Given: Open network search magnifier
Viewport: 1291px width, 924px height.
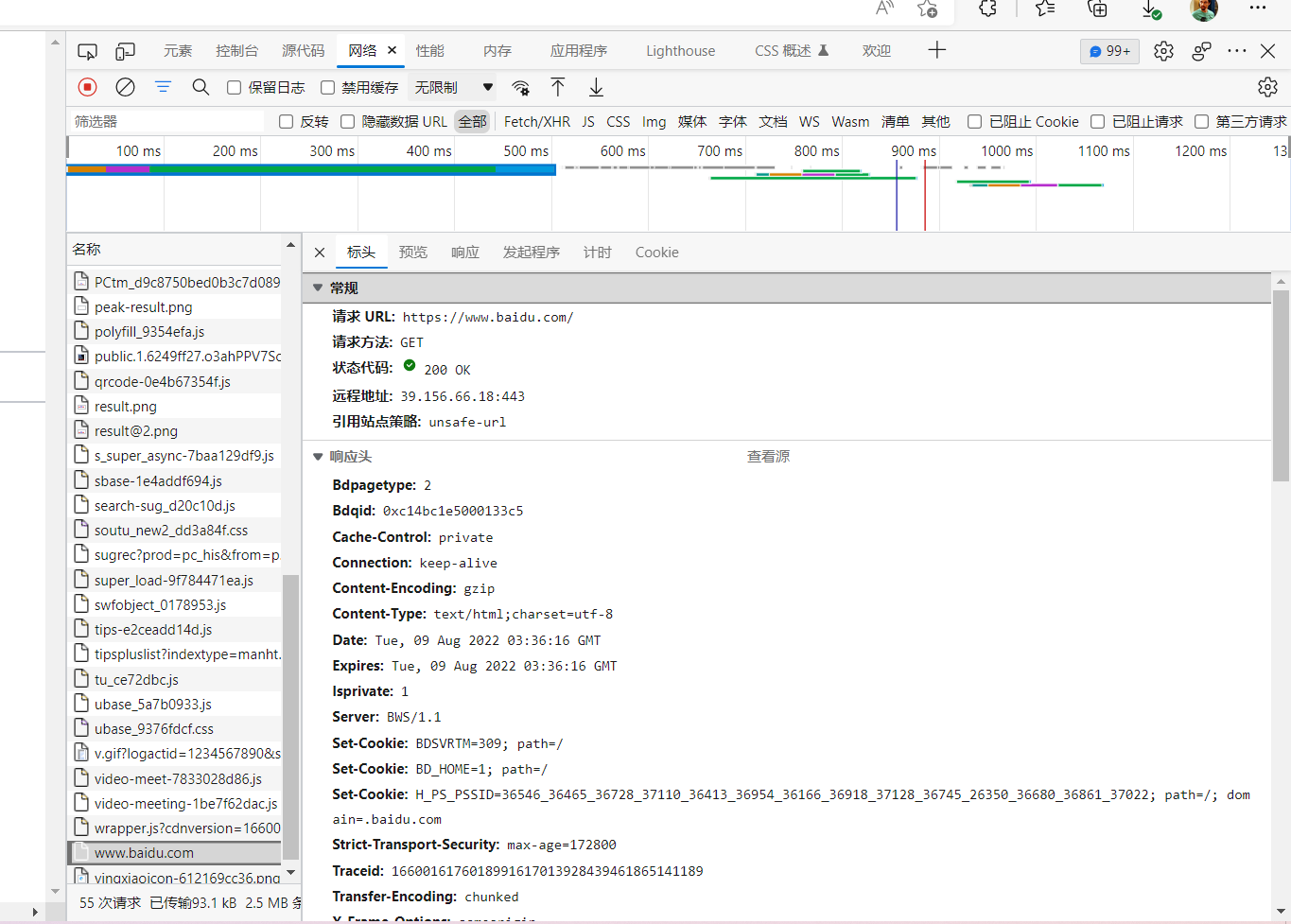Looking at the screenshot, I should pyautogui.click(x=201, y=87).
